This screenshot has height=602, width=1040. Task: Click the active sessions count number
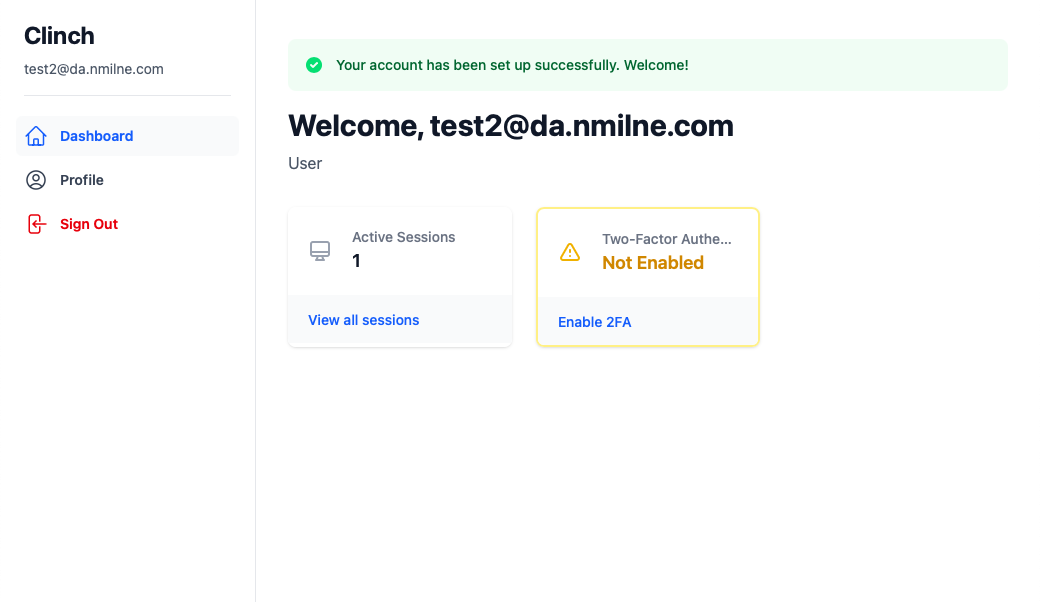(x=357, y=261)
